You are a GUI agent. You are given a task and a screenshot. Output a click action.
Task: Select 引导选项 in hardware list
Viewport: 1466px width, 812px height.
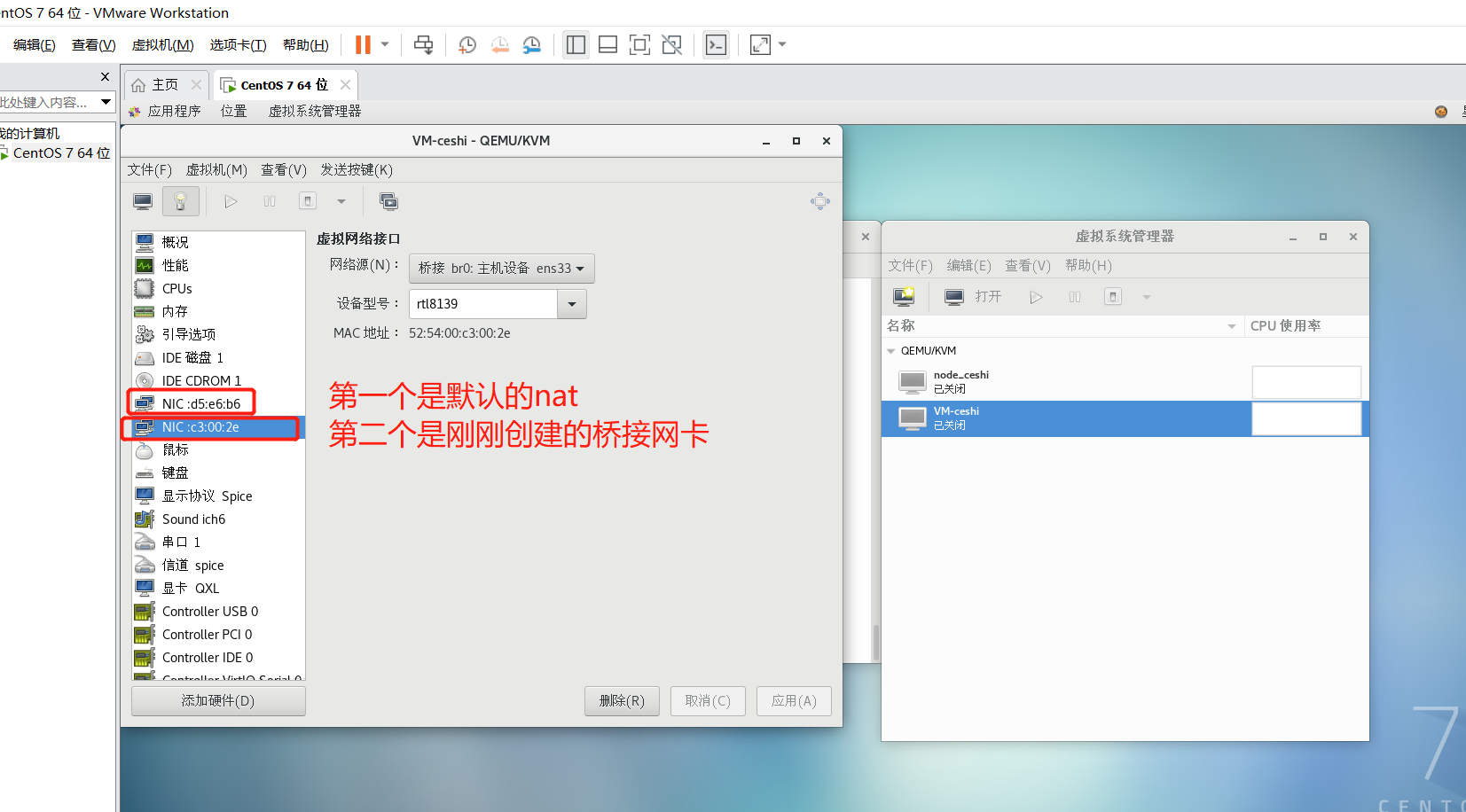pyautogui.click(x=218, y=334)
